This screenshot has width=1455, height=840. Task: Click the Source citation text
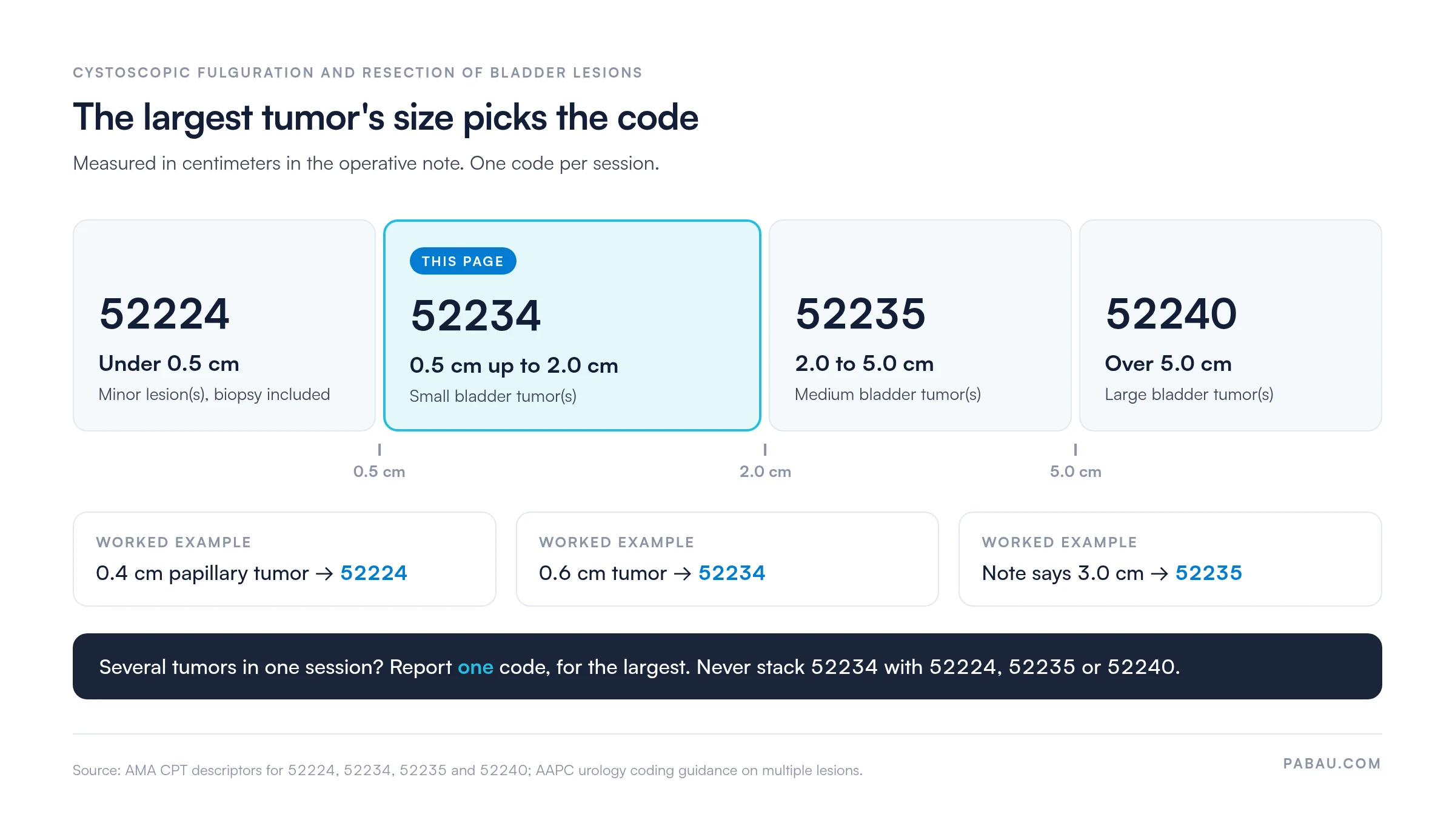coord(467,770)
